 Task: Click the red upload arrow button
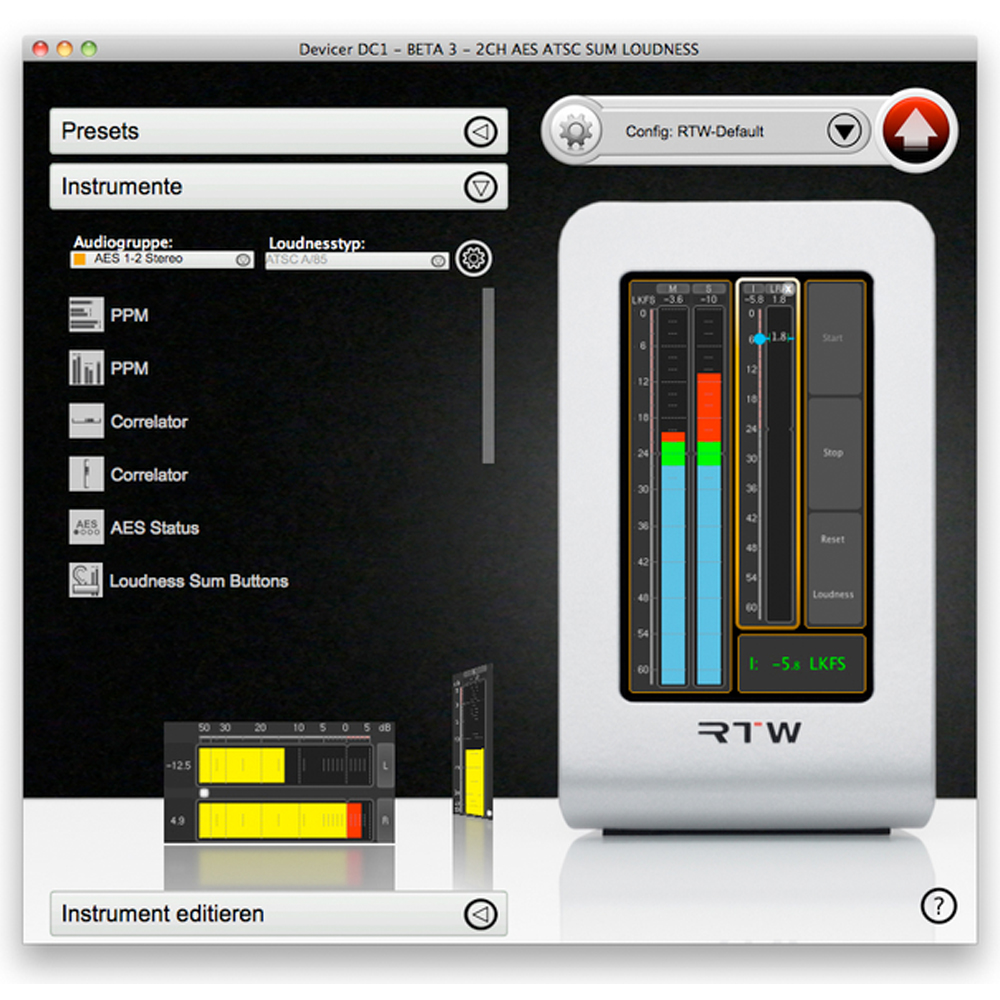(x=916, y=130)
